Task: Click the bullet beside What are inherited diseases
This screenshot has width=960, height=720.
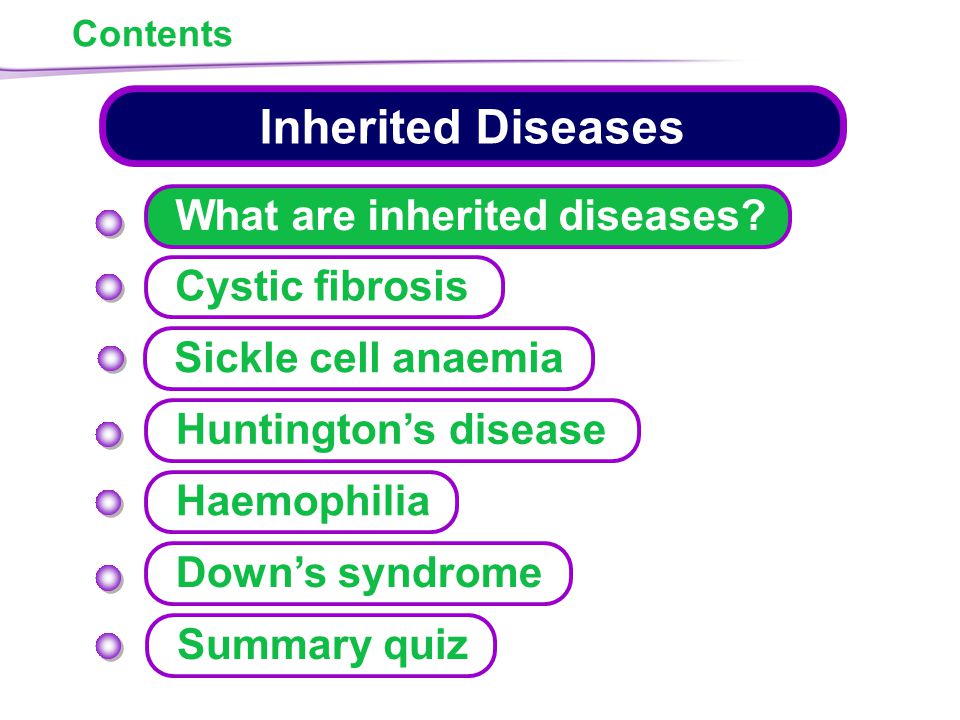Action: click(x=110, y=223)
